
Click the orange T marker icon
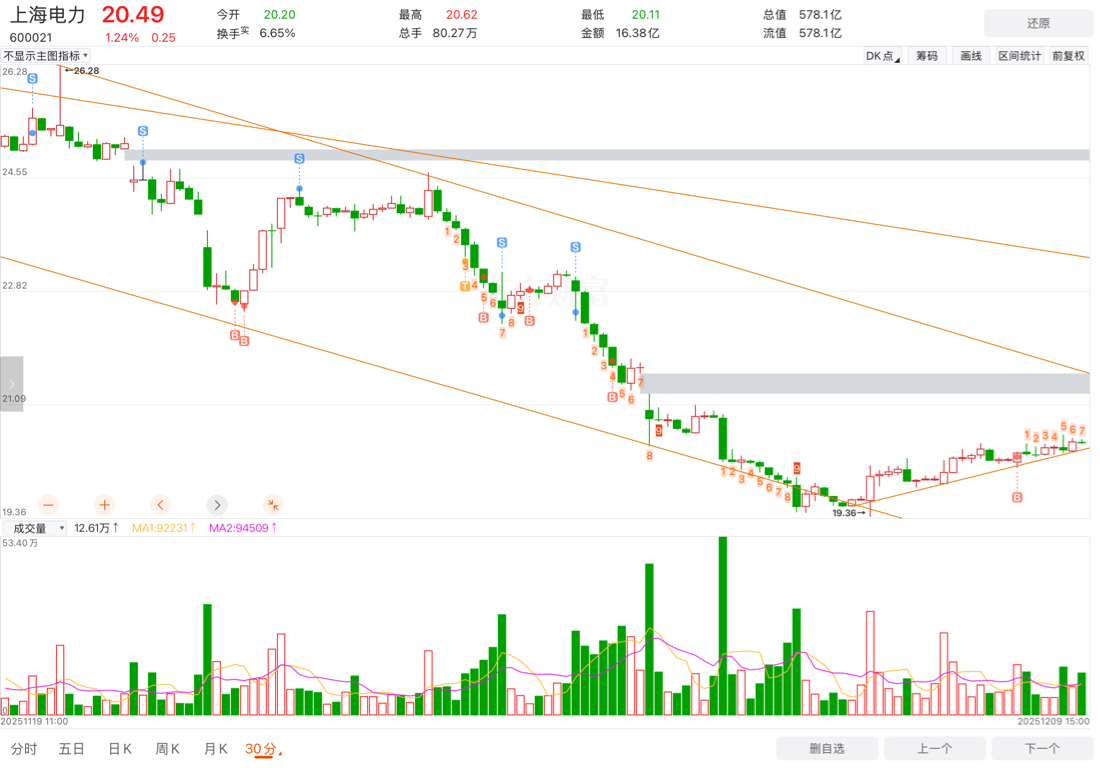[464, 286]
